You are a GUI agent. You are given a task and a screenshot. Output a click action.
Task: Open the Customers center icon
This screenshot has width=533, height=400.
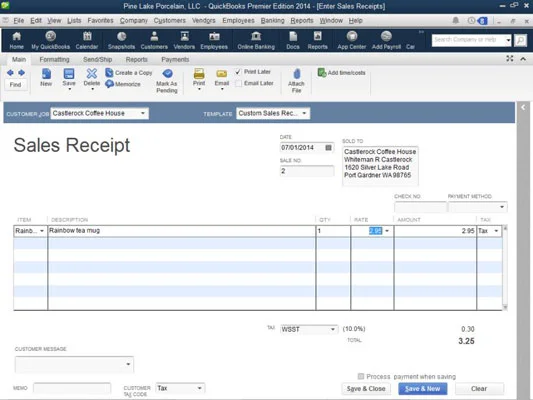click(154, 40)
